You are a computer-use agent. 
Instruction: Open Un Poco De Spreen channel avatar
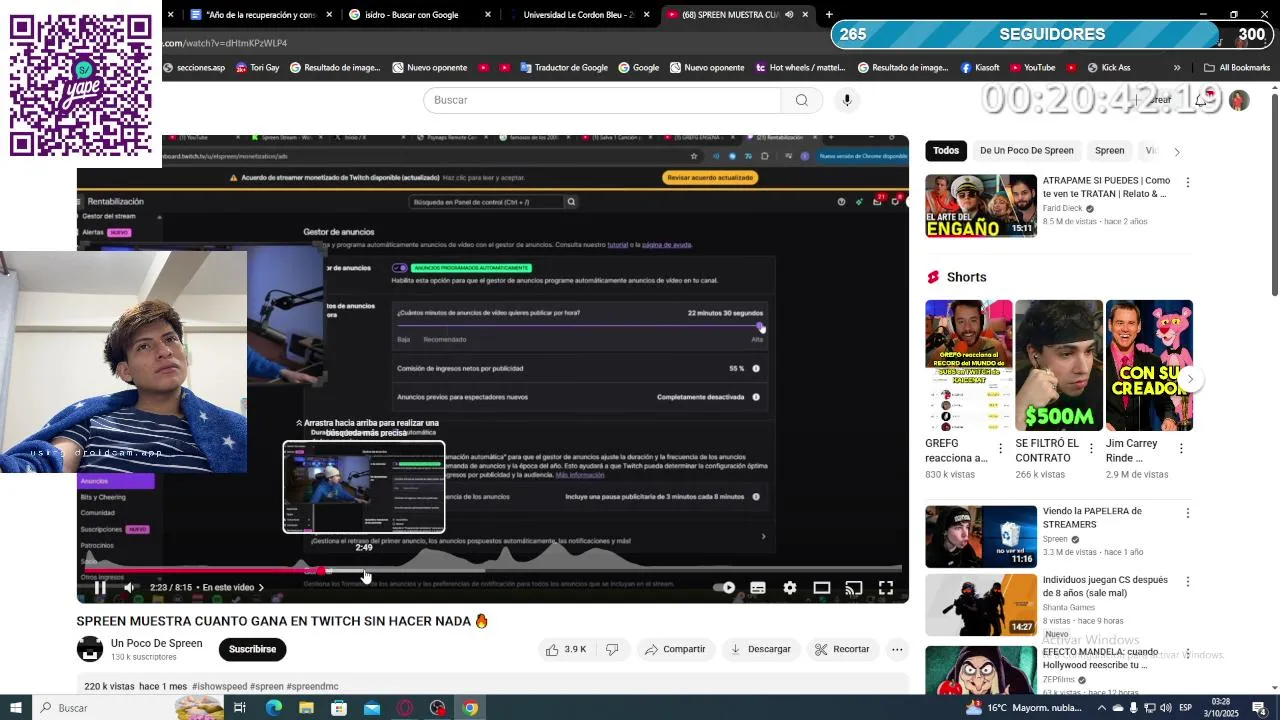(90, 649)
